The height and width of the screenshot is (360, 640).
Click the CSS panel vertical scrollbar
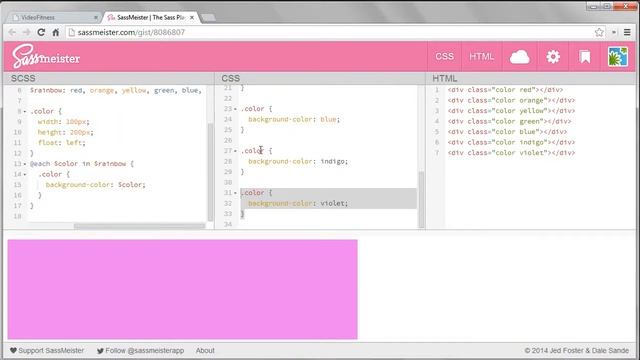click(x=421, y=199)
